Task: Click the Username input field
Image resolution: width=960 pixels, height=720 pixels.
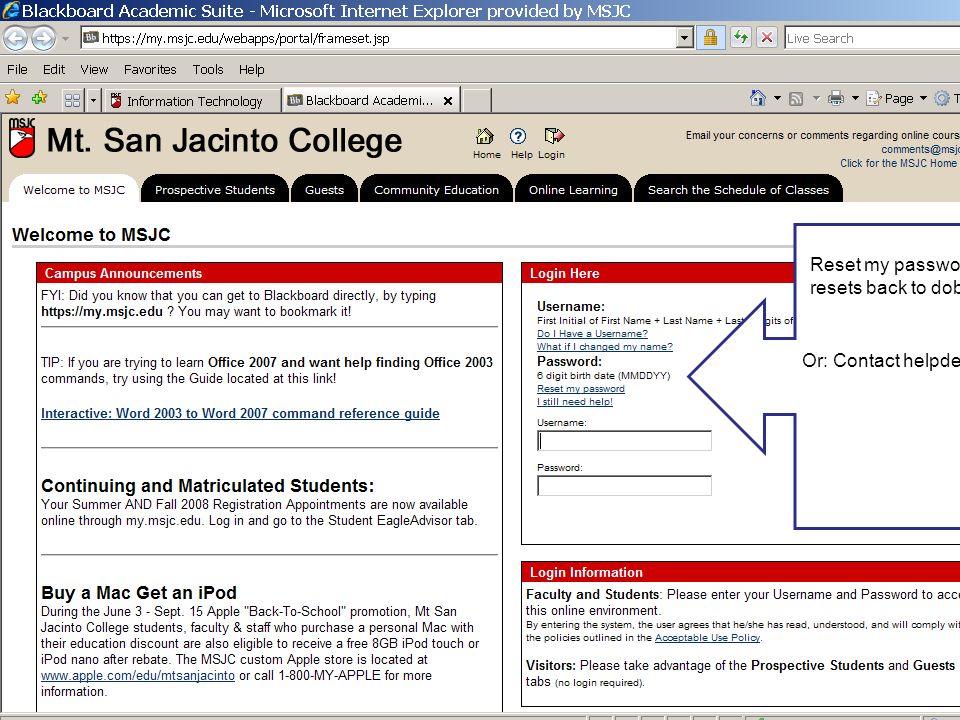Action: (624, 441)
